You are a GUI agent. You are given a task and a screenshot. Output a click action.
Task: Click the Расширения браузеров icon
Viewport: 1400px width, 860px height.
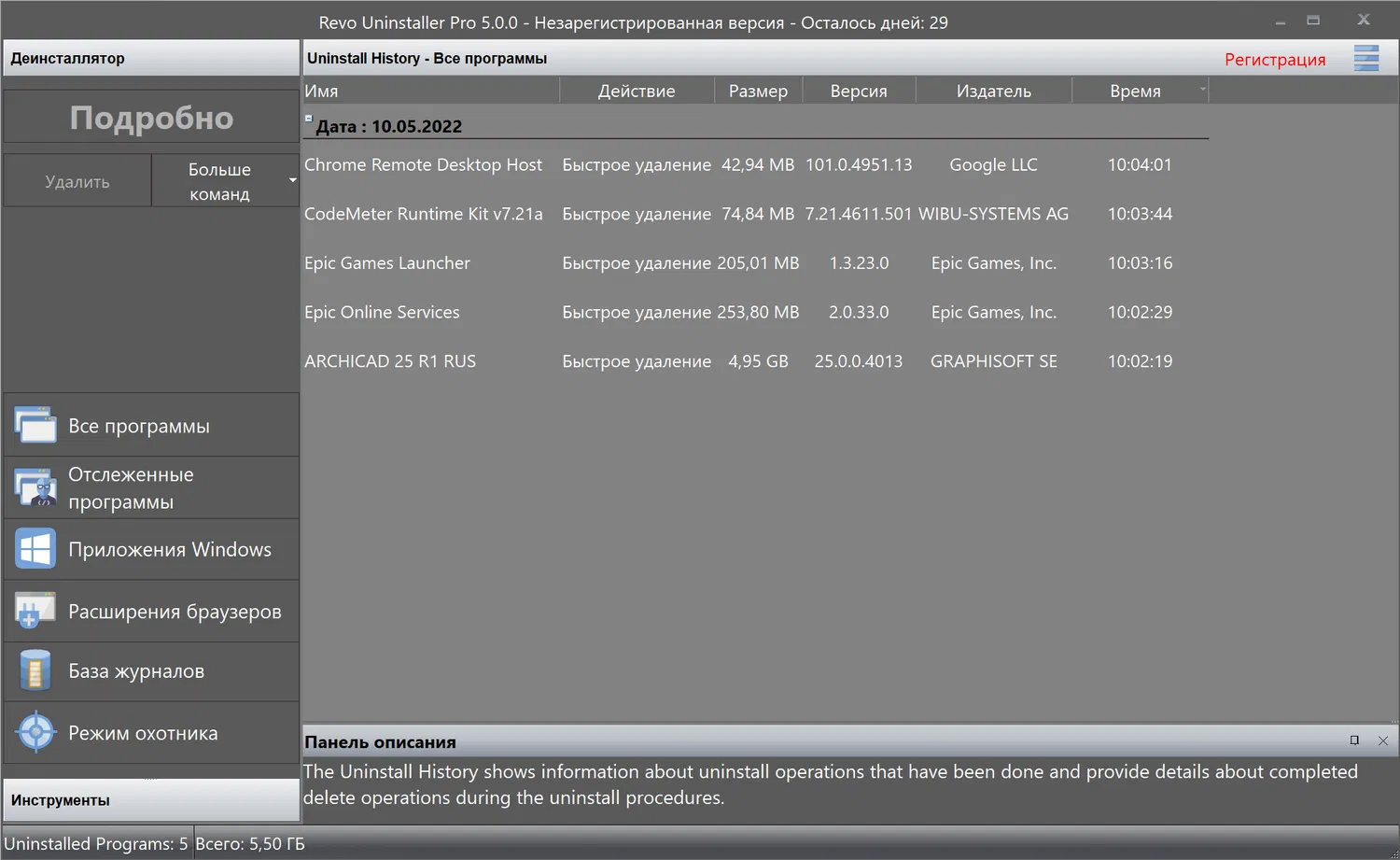(35, 611)
